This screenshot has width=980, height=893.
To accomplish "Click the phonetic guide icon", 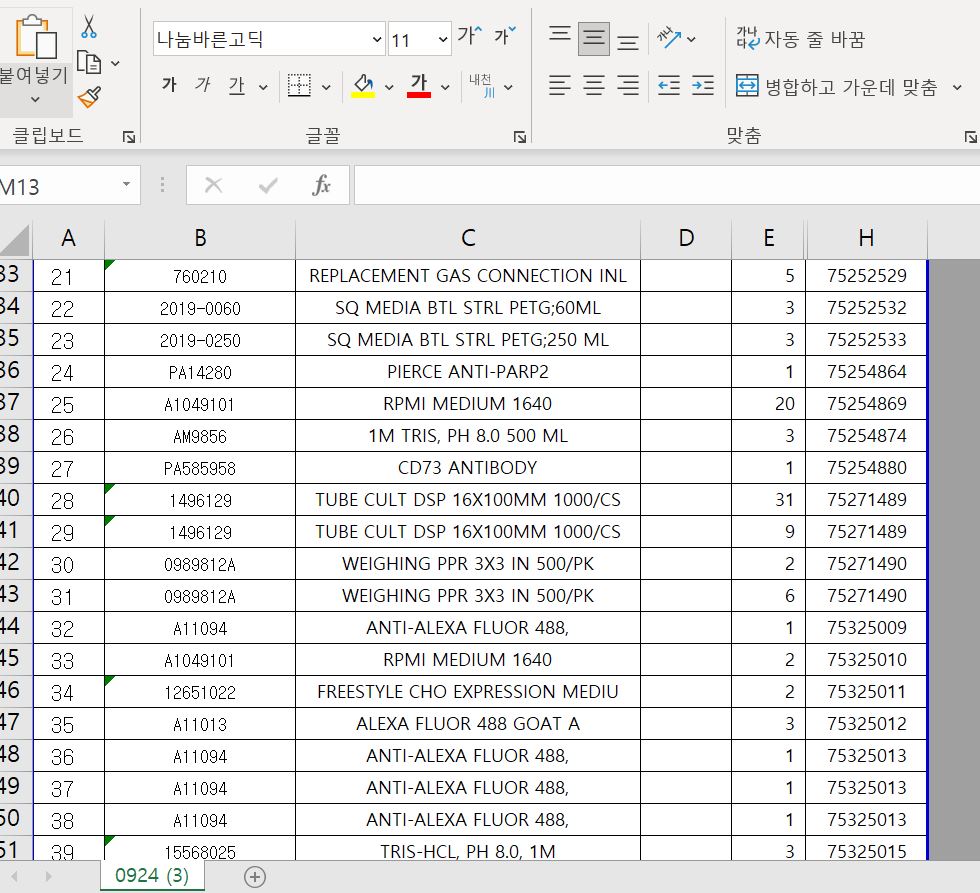I will point(482,85).
